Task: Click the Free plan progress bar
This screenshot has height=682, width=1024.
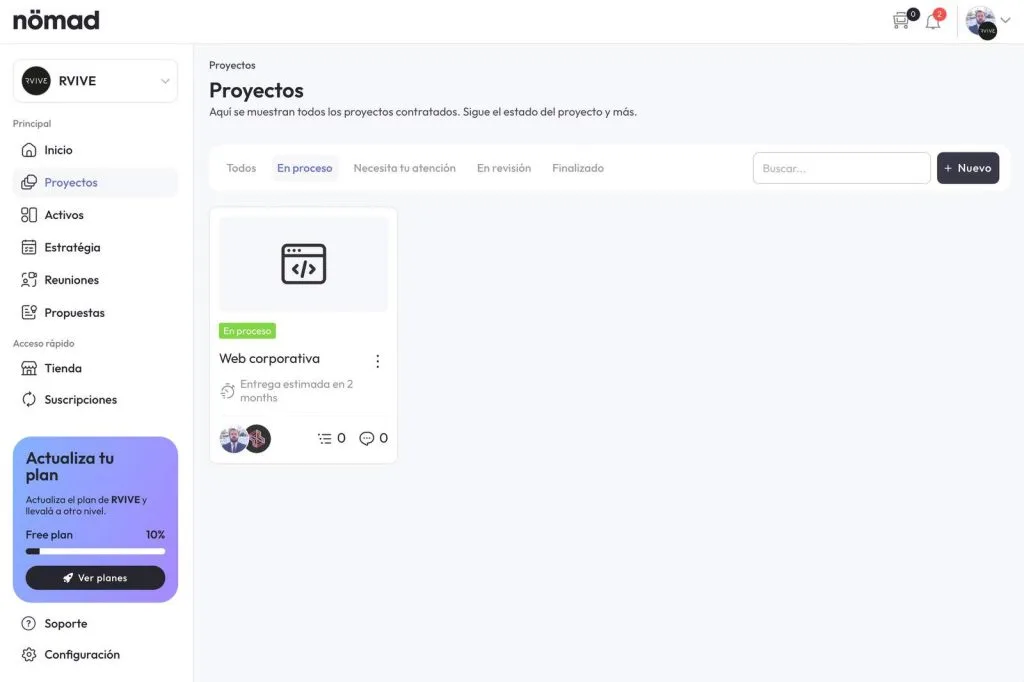Action: [95, 551]
